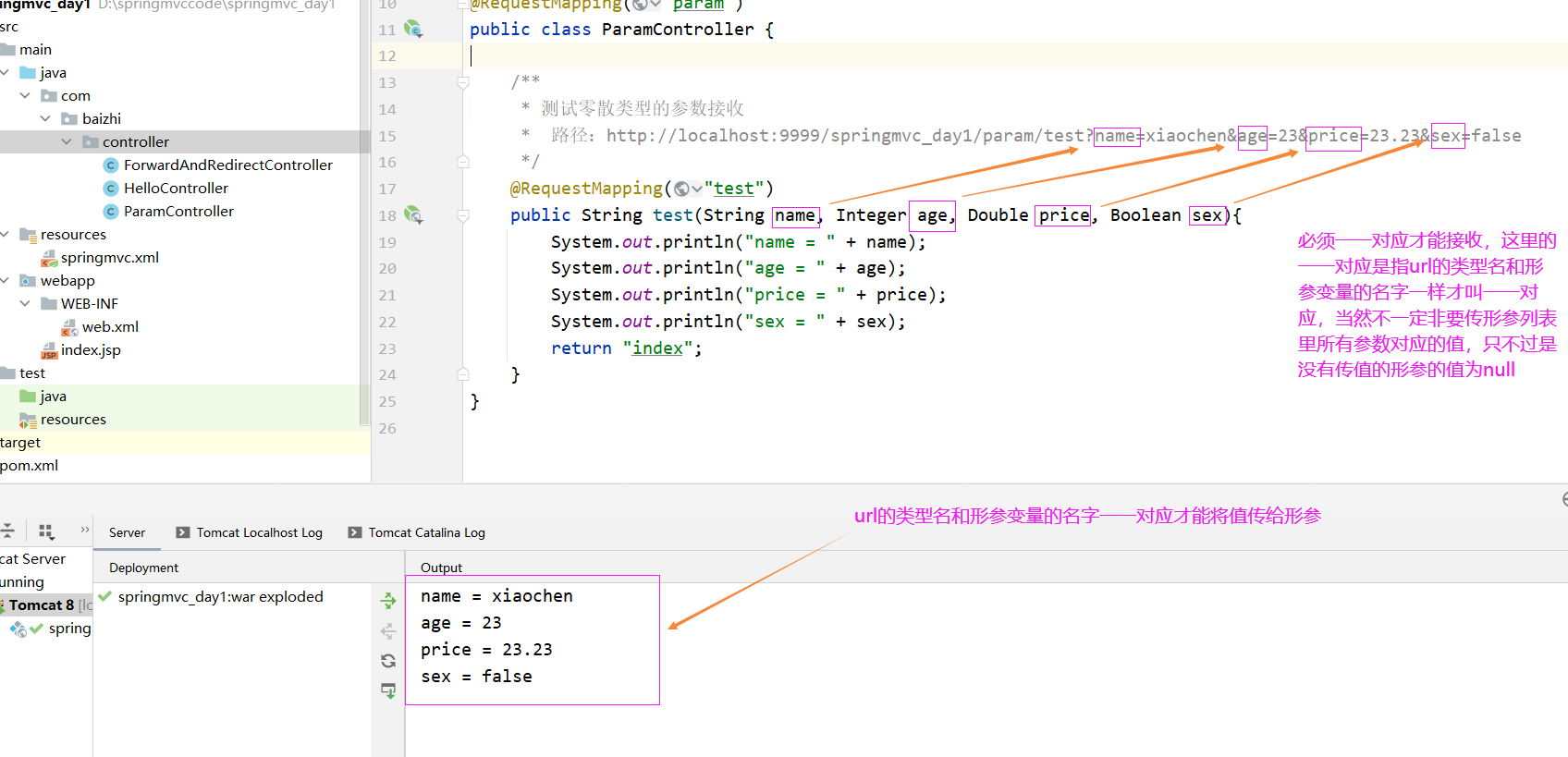
Task: Click the green checkmark deployment status icon
Action: (104, 596)
